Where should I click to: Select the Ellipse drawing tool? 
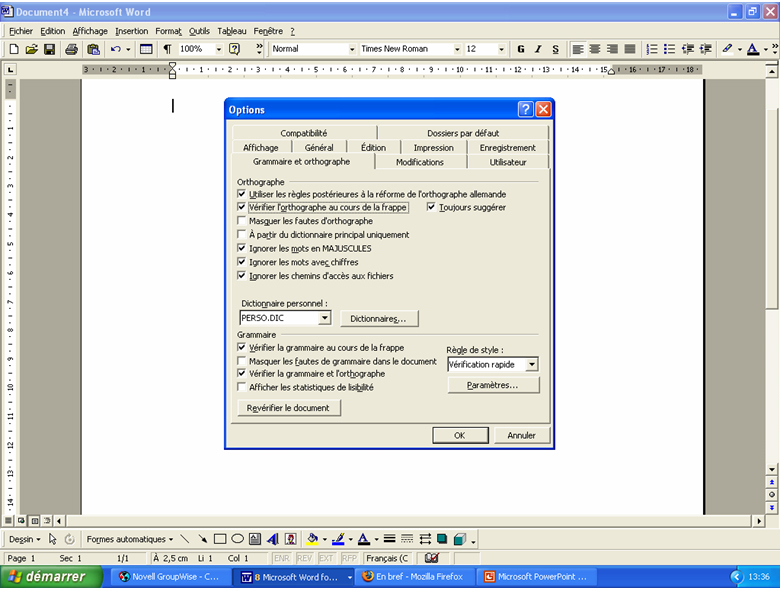pyautogui.click(x=238, y=539)
